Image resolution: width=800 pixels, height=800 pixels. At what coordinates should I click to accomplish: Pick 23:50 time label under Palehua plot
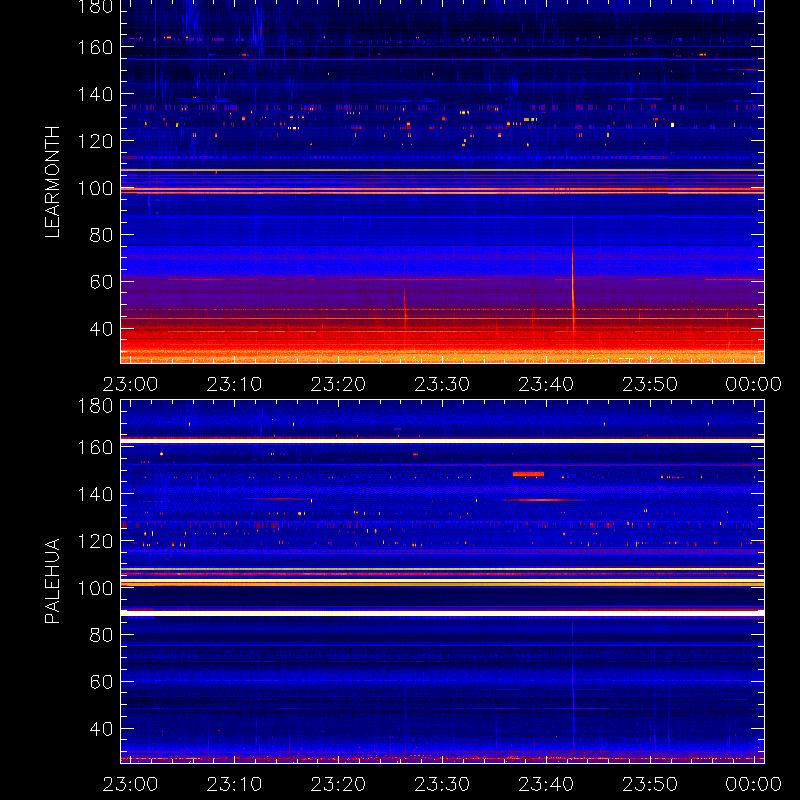pos(650,784)
